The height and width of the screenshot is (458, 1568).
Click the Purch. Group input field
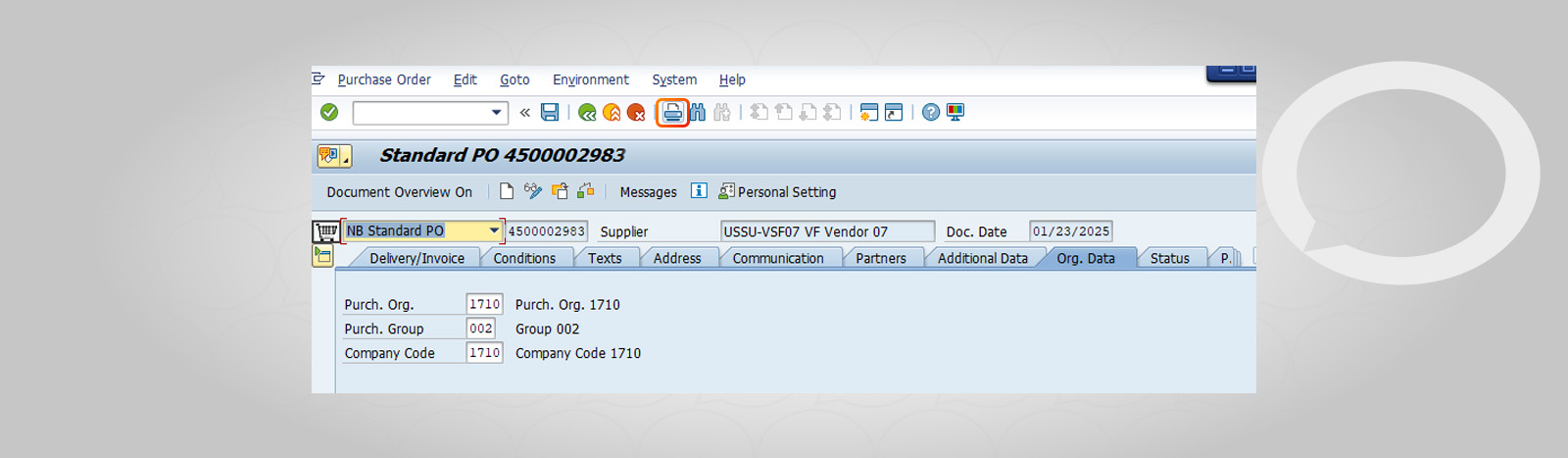tap(480, 329)
